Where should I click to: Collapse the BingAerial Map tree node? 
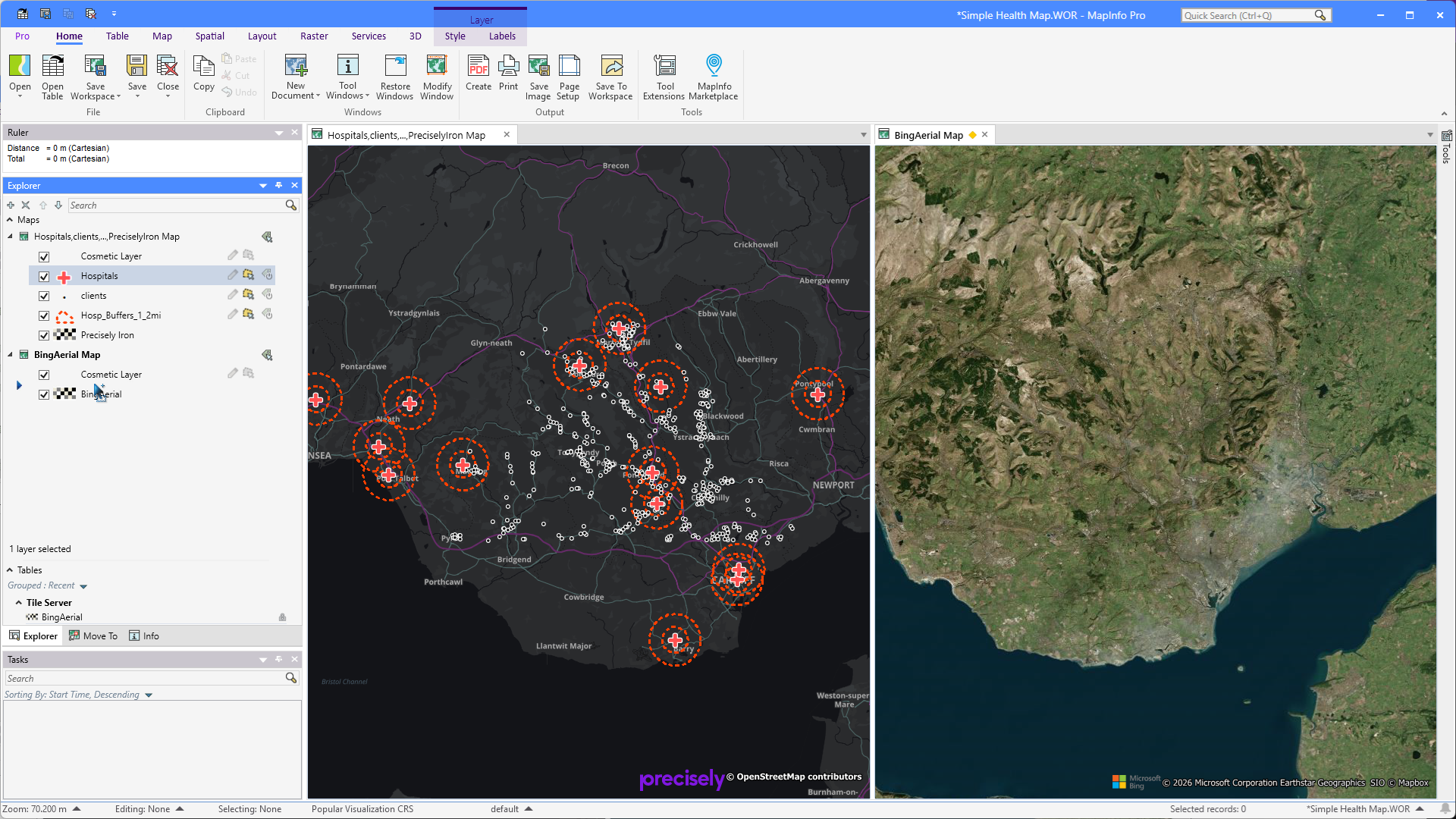click(x=11, y=355)
